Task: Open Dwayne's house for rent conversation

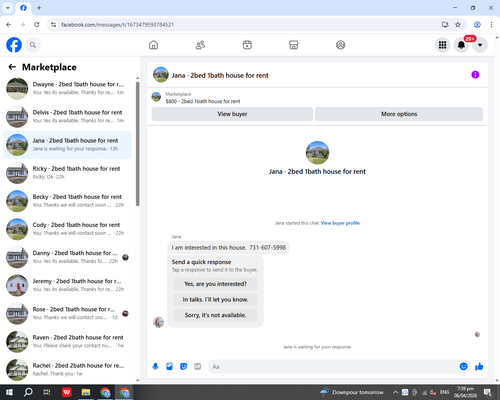Action: (67, 88)
